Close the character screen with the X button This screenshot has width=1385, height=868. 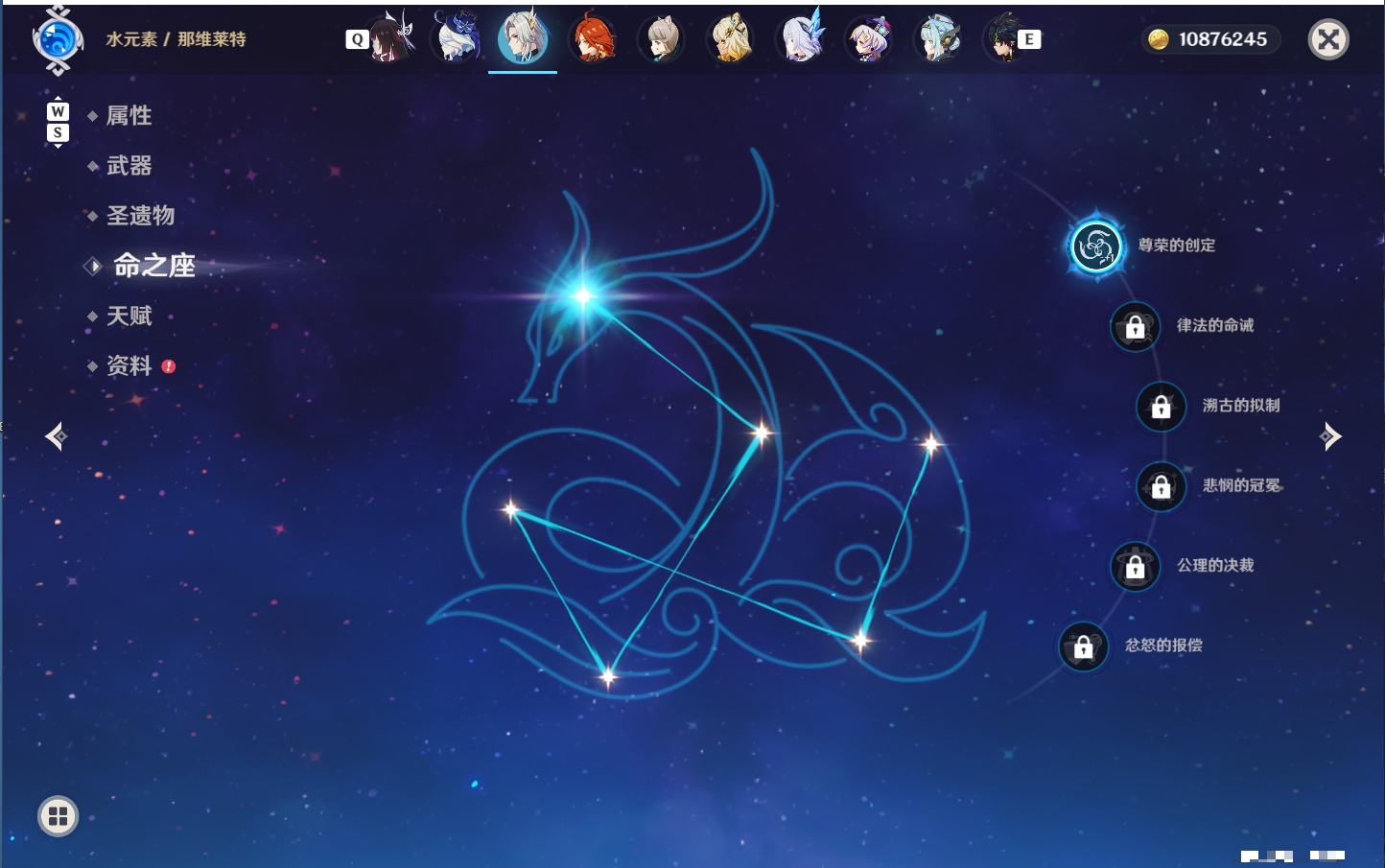tap(1328, 39)
